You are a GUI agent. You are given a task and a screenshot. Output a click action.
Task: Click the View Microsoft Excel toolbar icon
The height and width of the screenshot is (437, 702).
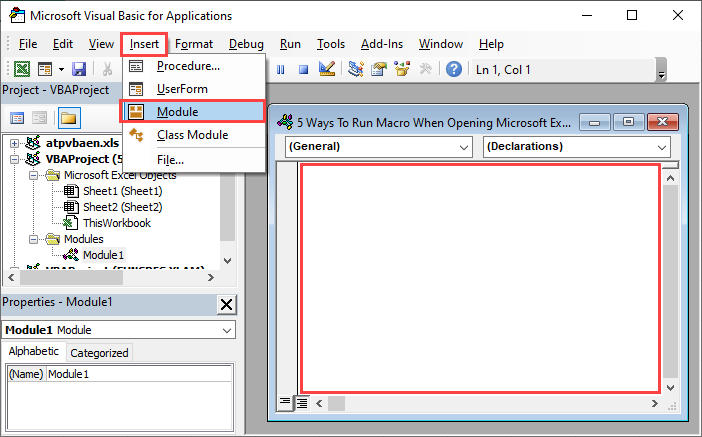[x=22, y=69]
